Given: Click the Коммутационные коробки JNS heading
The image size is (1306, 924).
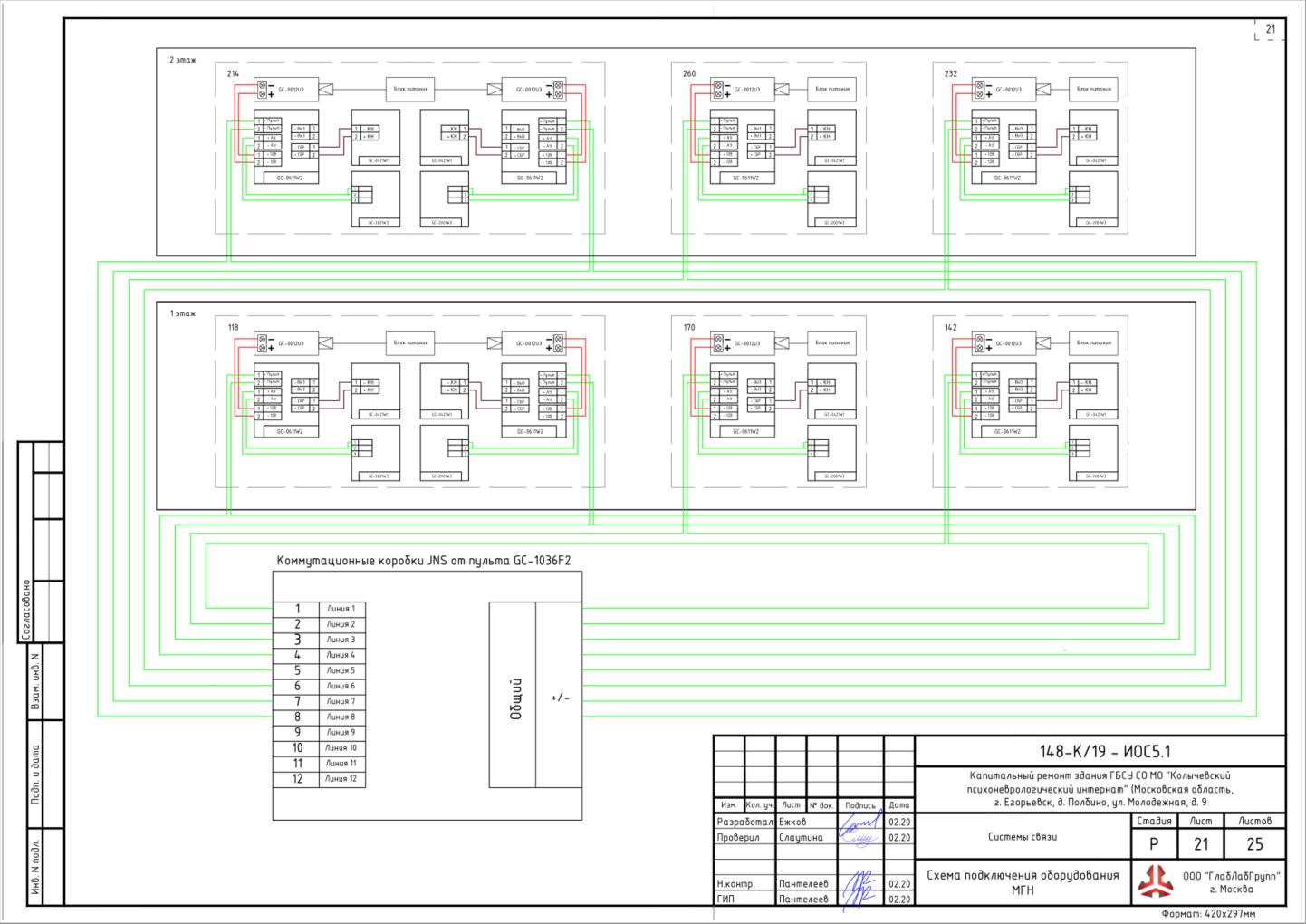Looking at the screenshot, I should tap(424, 561).
